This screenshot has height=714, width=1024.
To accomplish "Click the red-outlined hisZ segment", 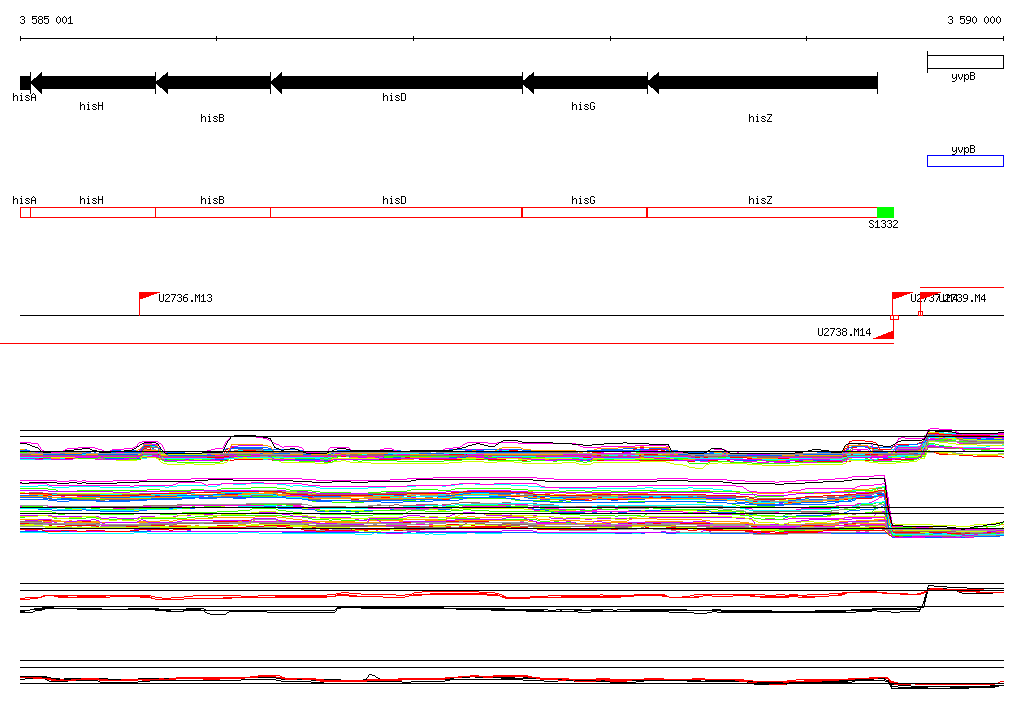I will tap(762, 212).
